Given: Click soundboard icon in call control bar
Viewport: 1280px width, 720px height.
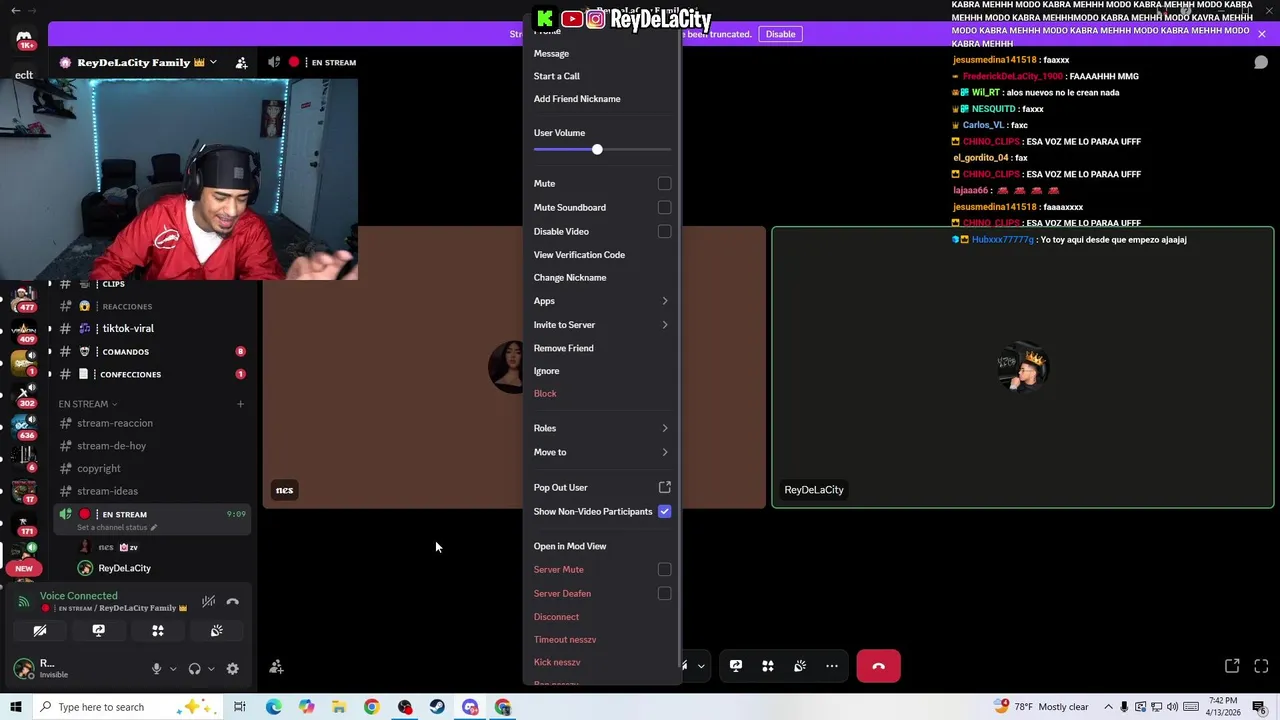Looking at the screenshot, I should click(x=800, y=666).
